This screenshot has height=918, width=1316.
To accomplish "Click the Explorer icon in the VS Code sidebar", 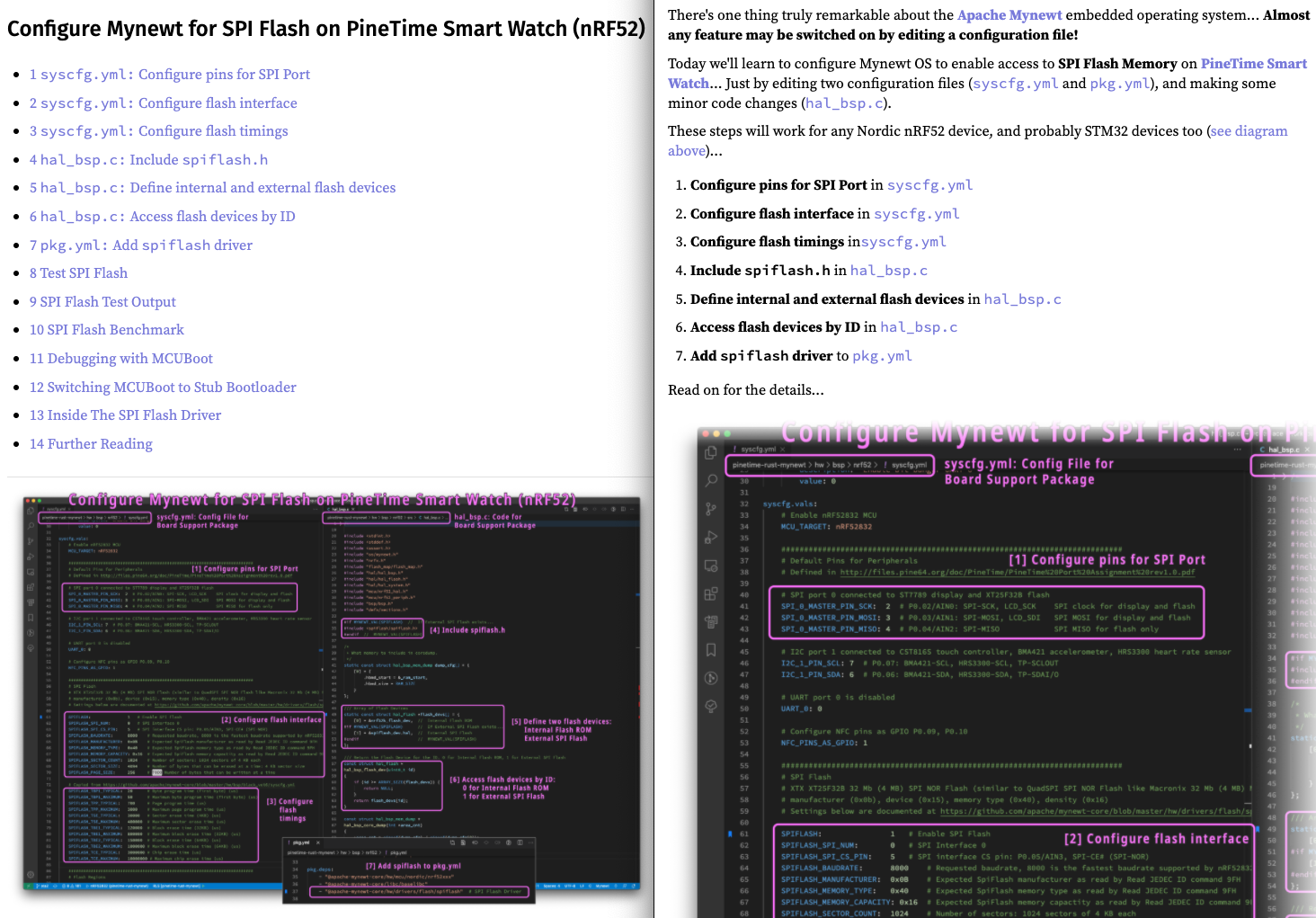I will click(x=711, y=452).
